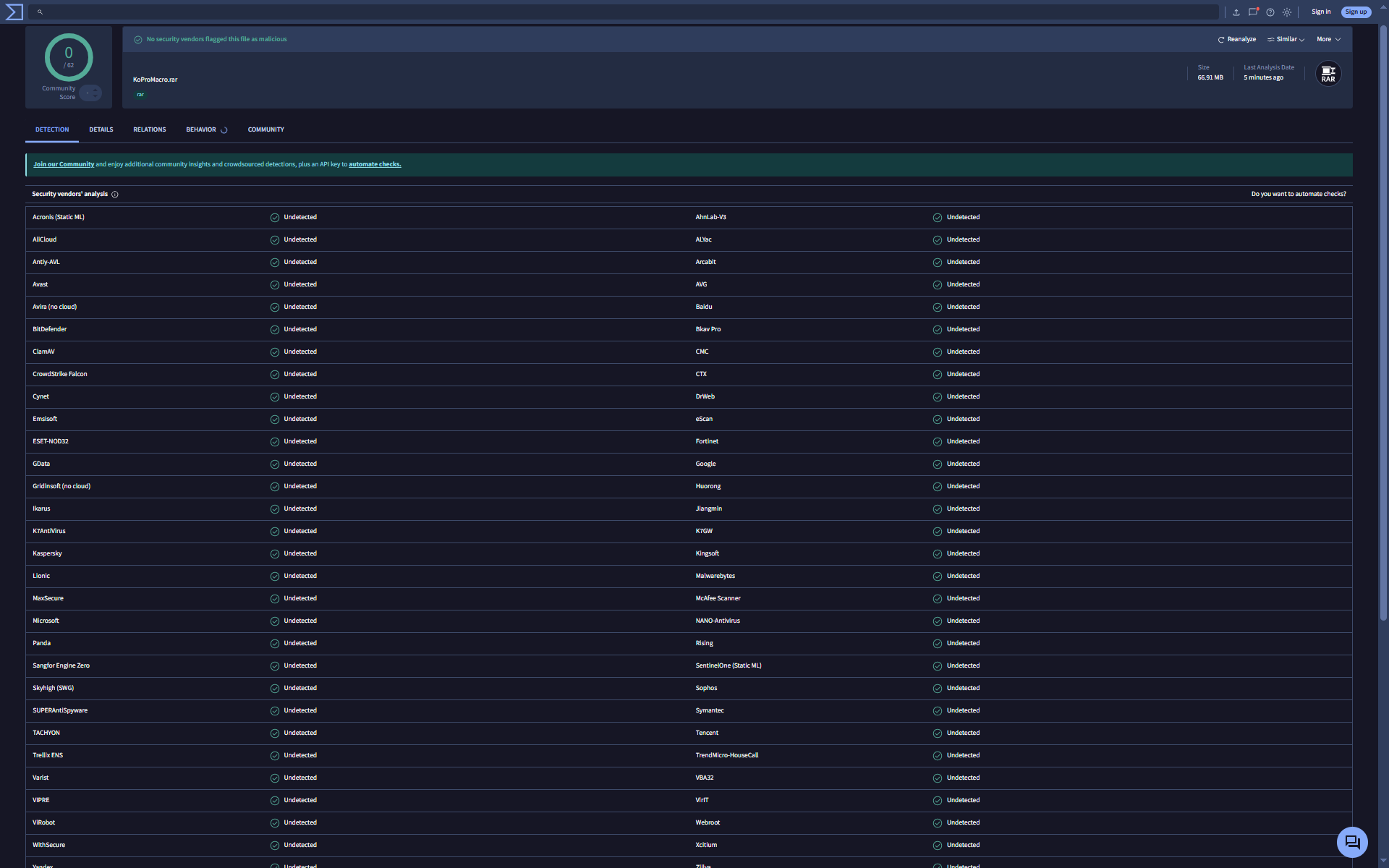Click the SentinelOne (Static ML) vendor name
The height and width of the screenshot is (868, 1389).
729,666
